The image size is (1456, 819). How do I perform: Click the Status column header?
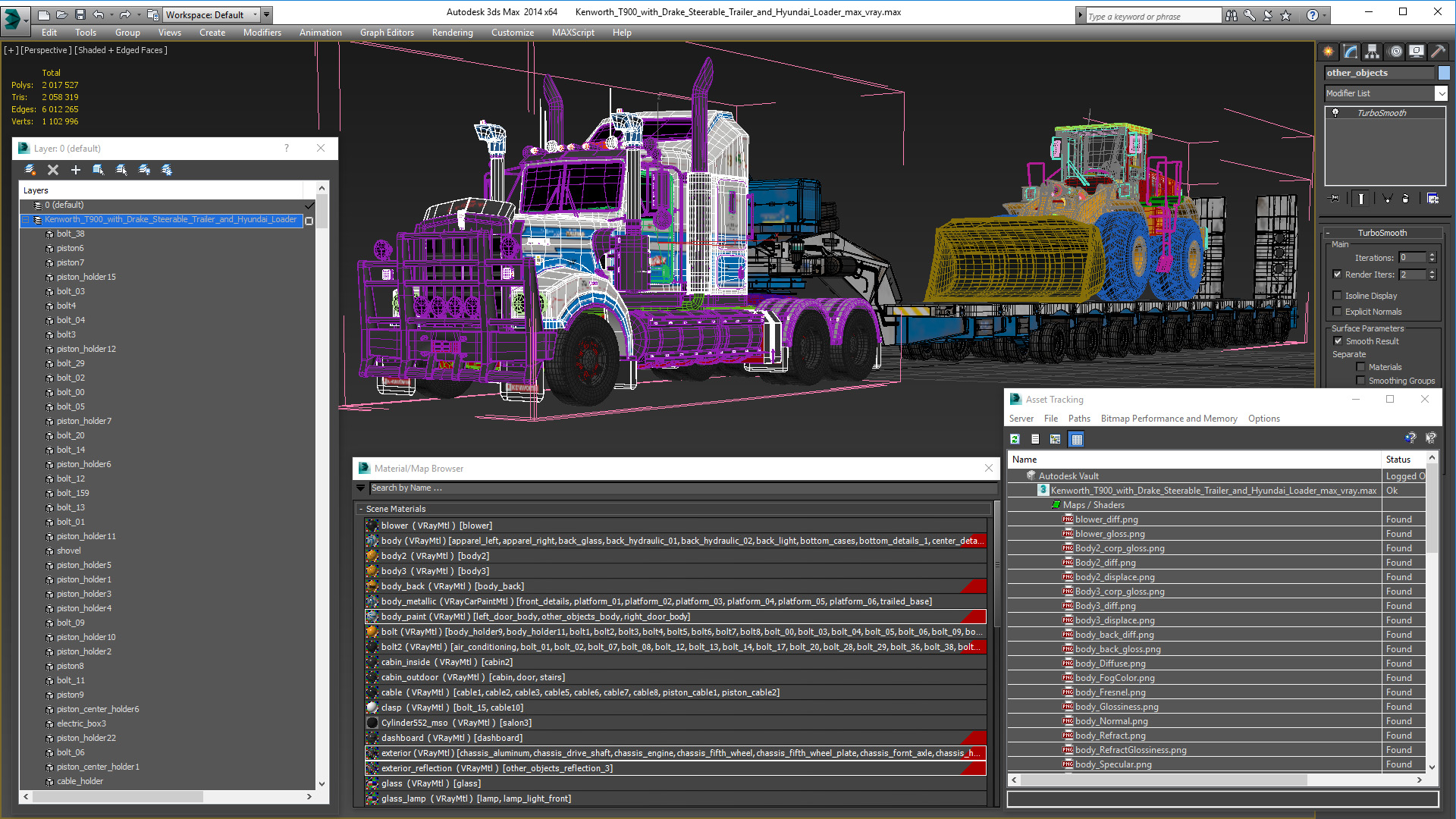tap(1404, 460)
